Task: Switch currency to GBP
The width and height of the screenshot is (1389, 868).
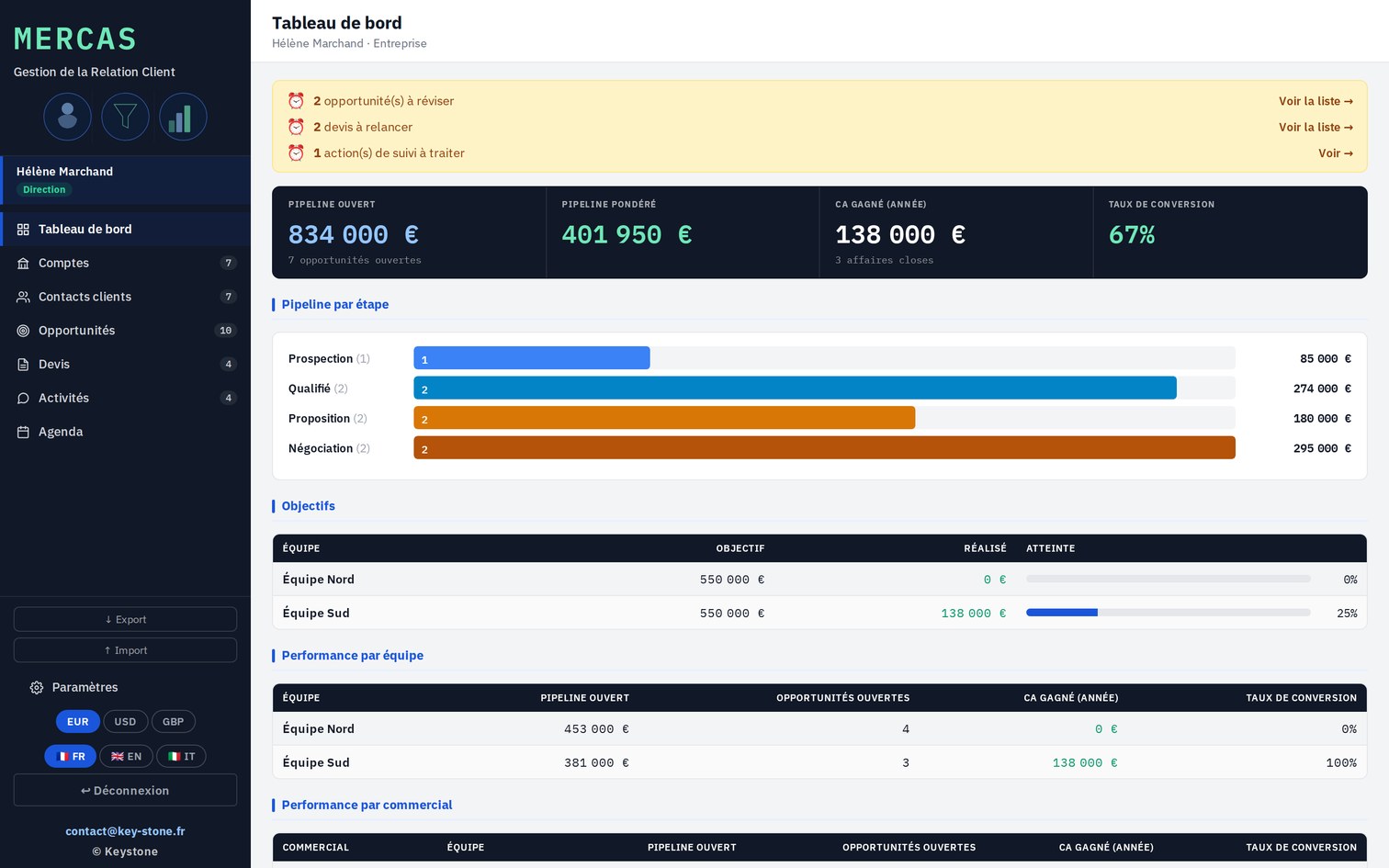Action: click(173, 722)
